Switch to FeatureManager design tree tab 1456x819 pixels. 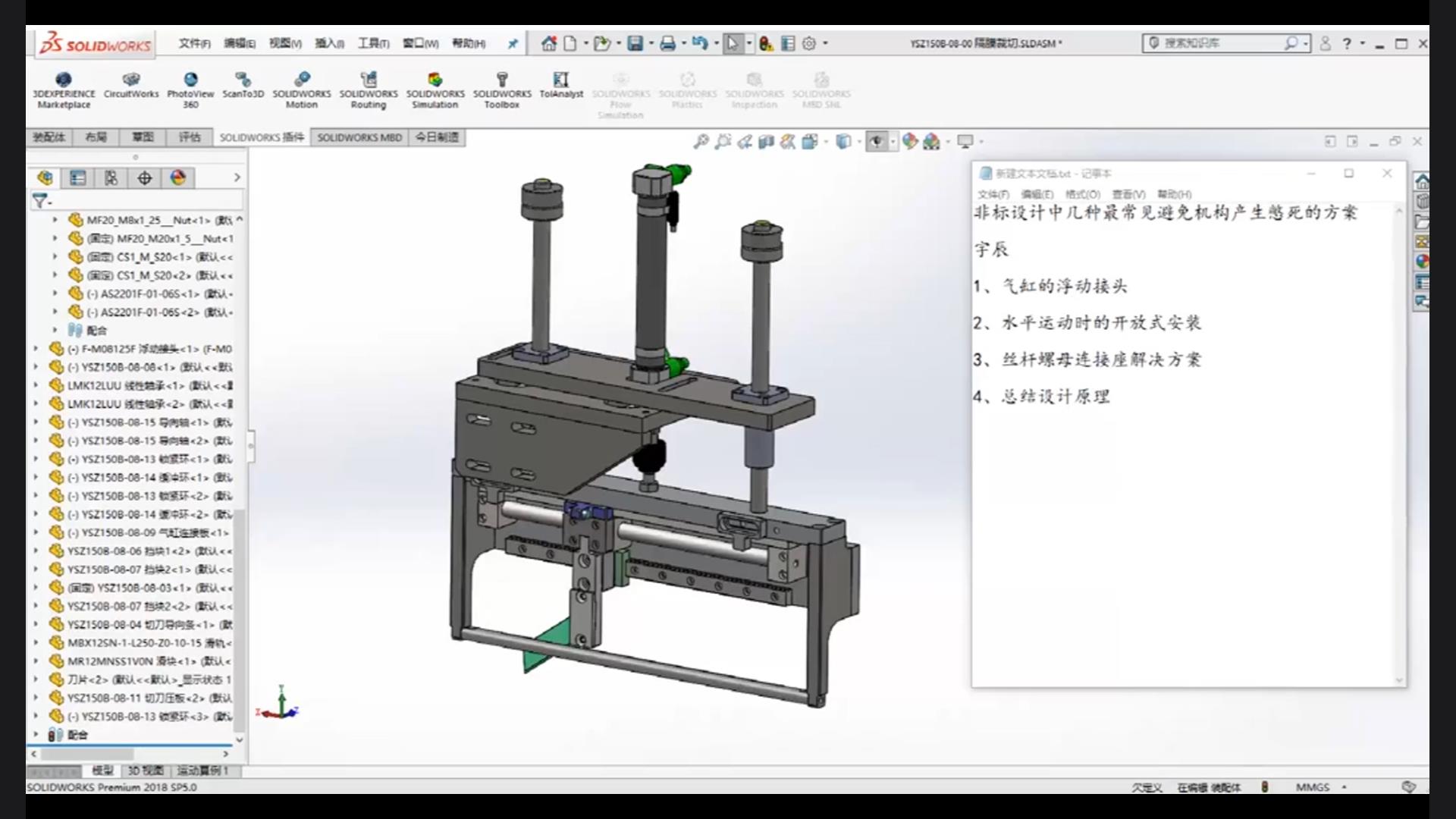coord(45,177)
